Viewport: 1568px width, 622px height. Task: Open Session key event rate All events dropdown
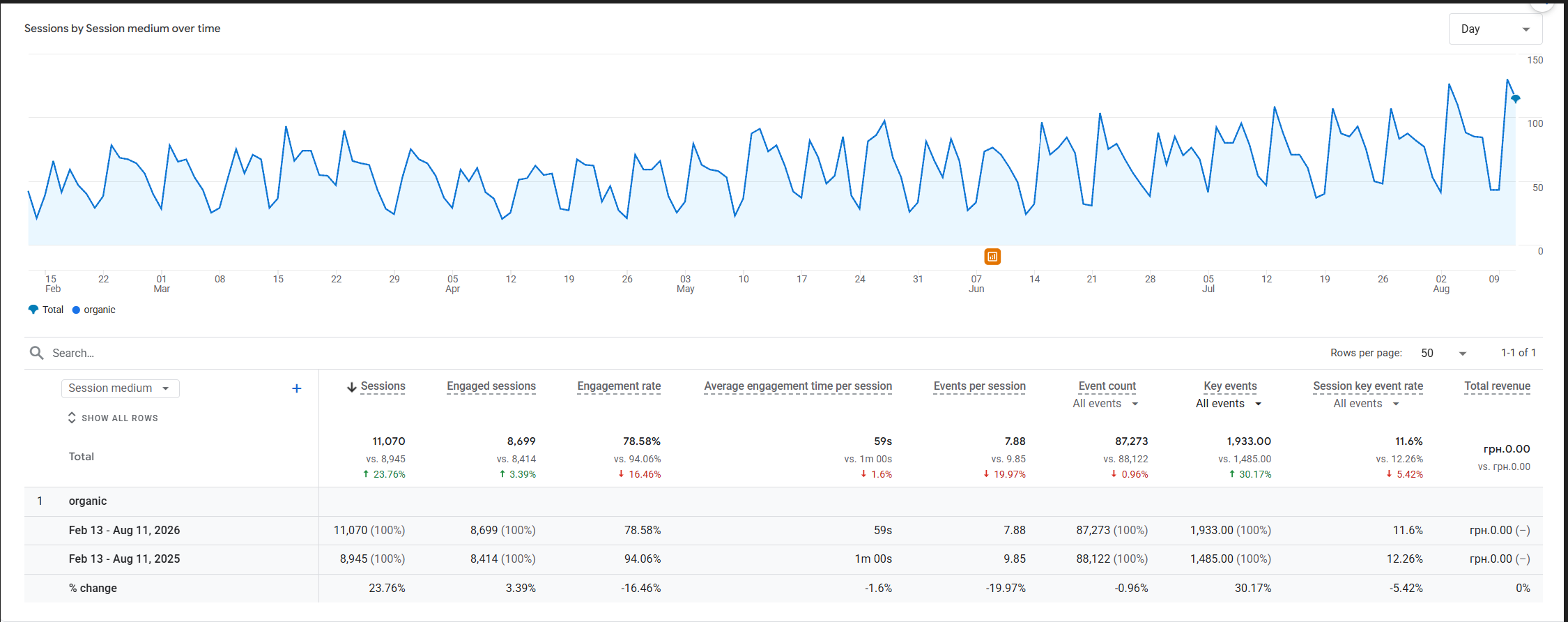tap(1367, 404)
